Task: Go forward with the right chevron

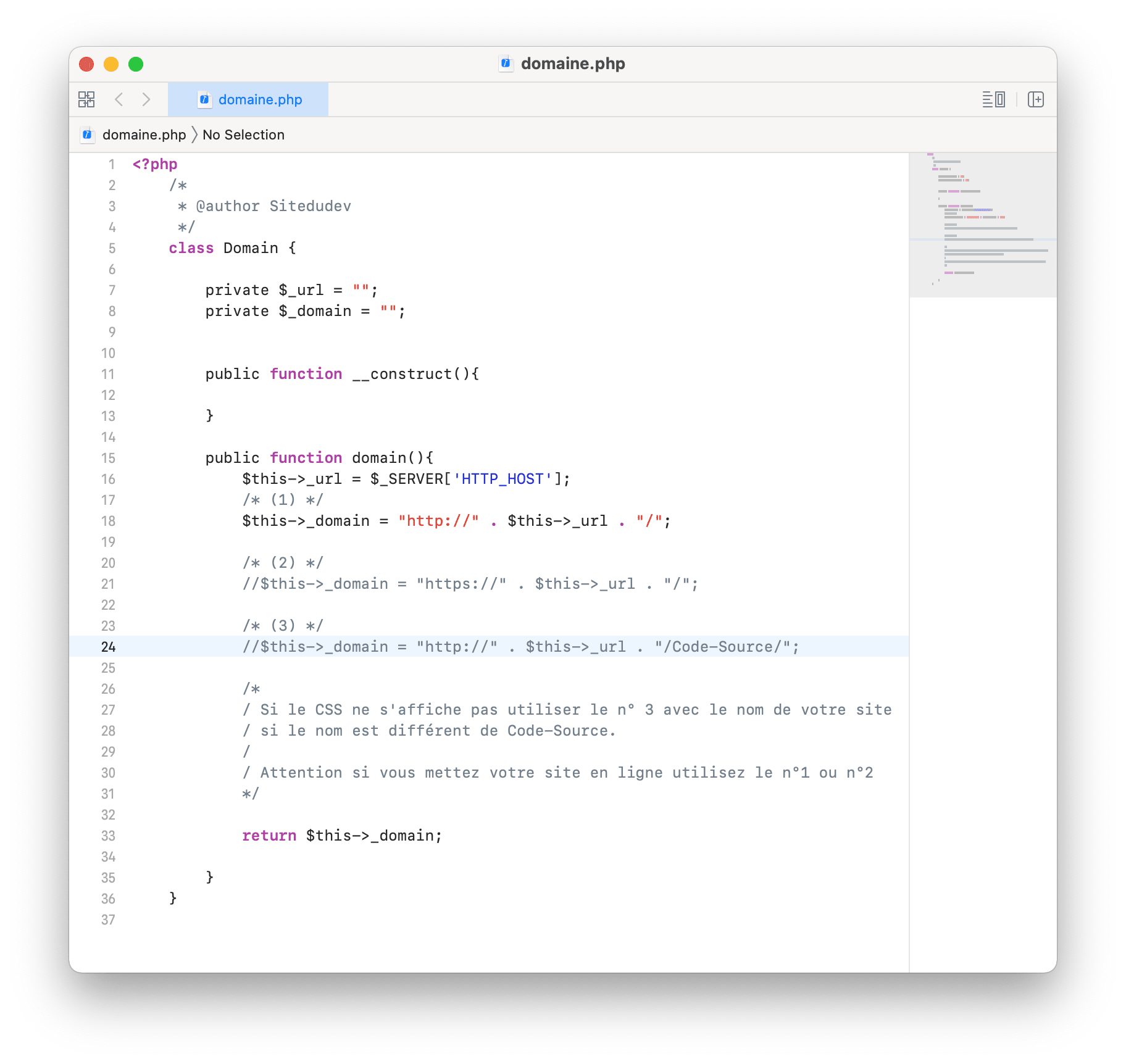Action: coord(146,99)
